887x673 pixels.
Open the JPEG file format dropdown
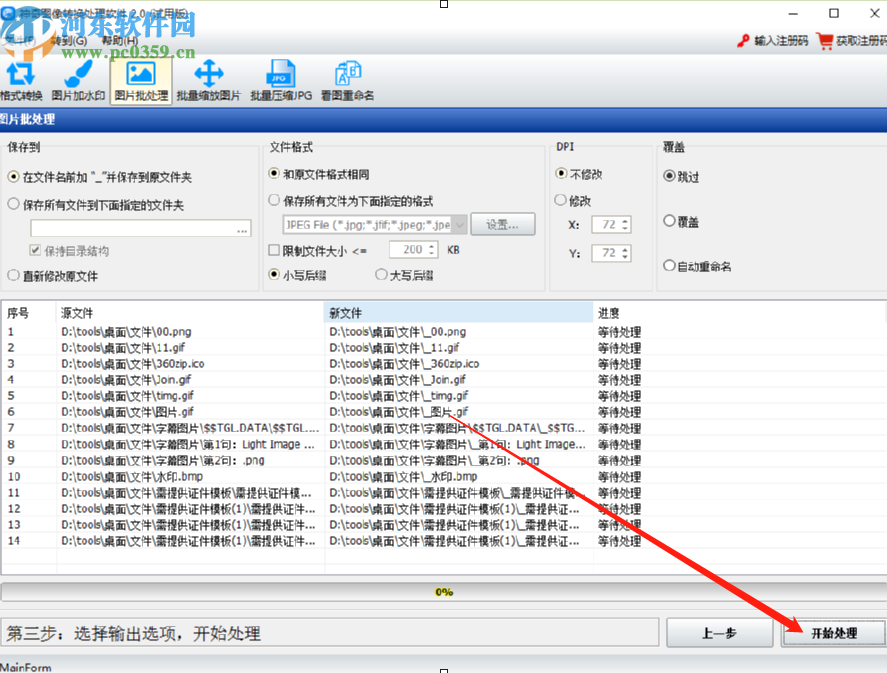(459, 224)
